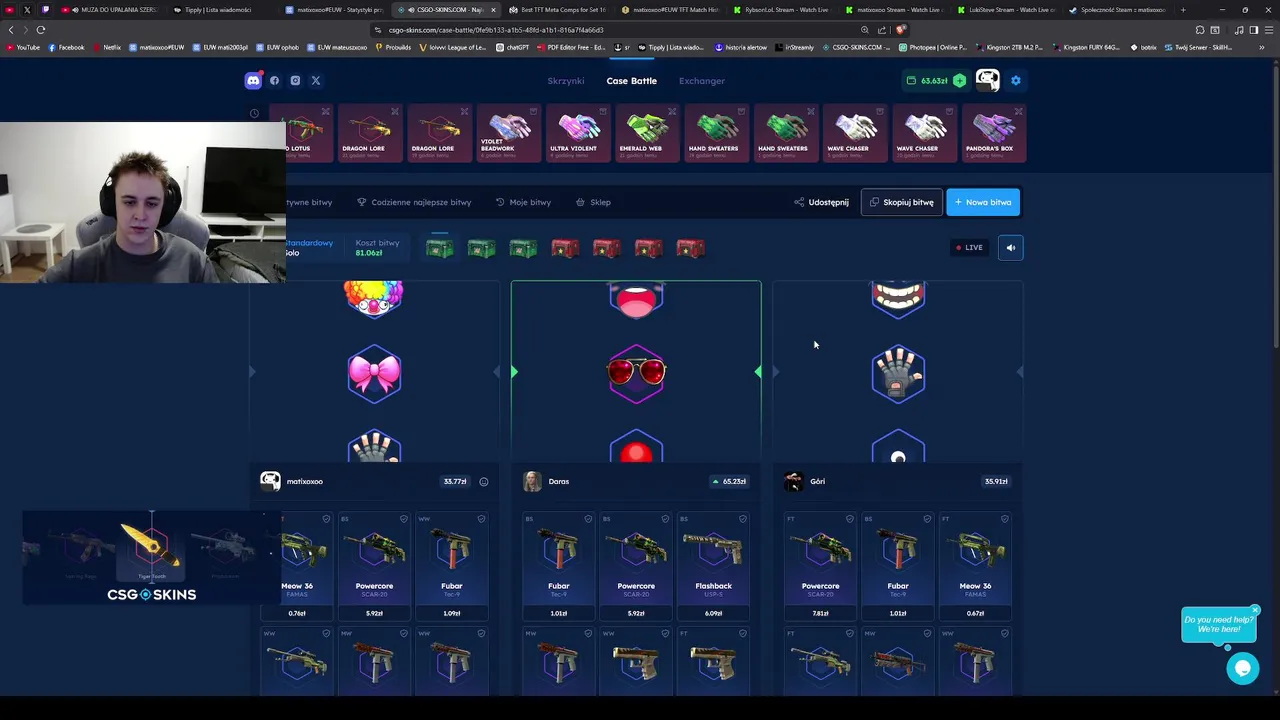Open the Sklep tab
Screen dimensions: 1280x720
(x=593, y=202)
